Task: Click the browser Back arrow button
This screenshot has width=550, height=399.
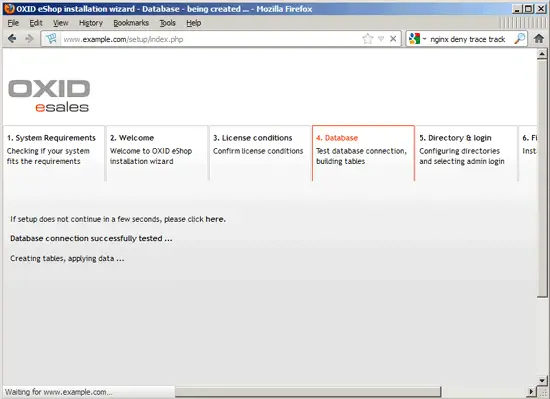Action: (12, 39)
